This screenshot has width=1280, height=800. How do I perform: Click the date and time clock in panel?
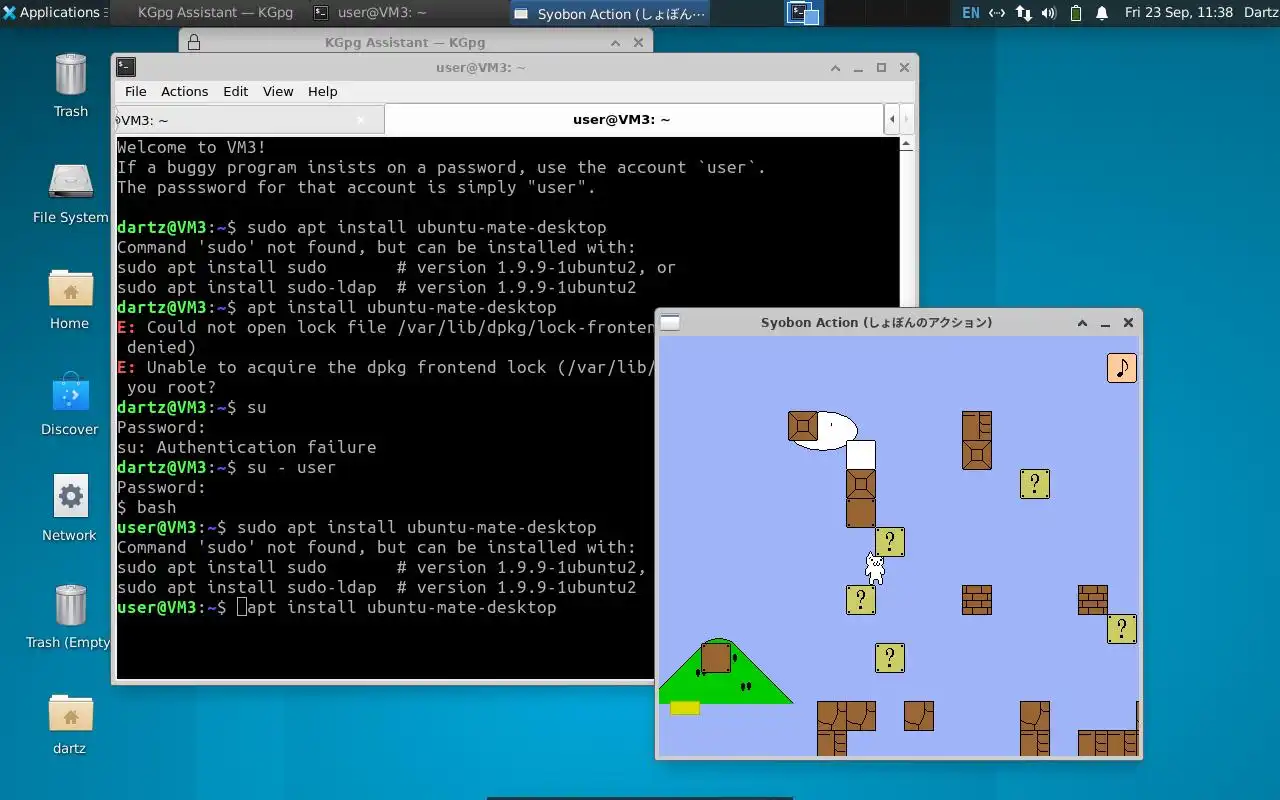[x=1178, y=13]
